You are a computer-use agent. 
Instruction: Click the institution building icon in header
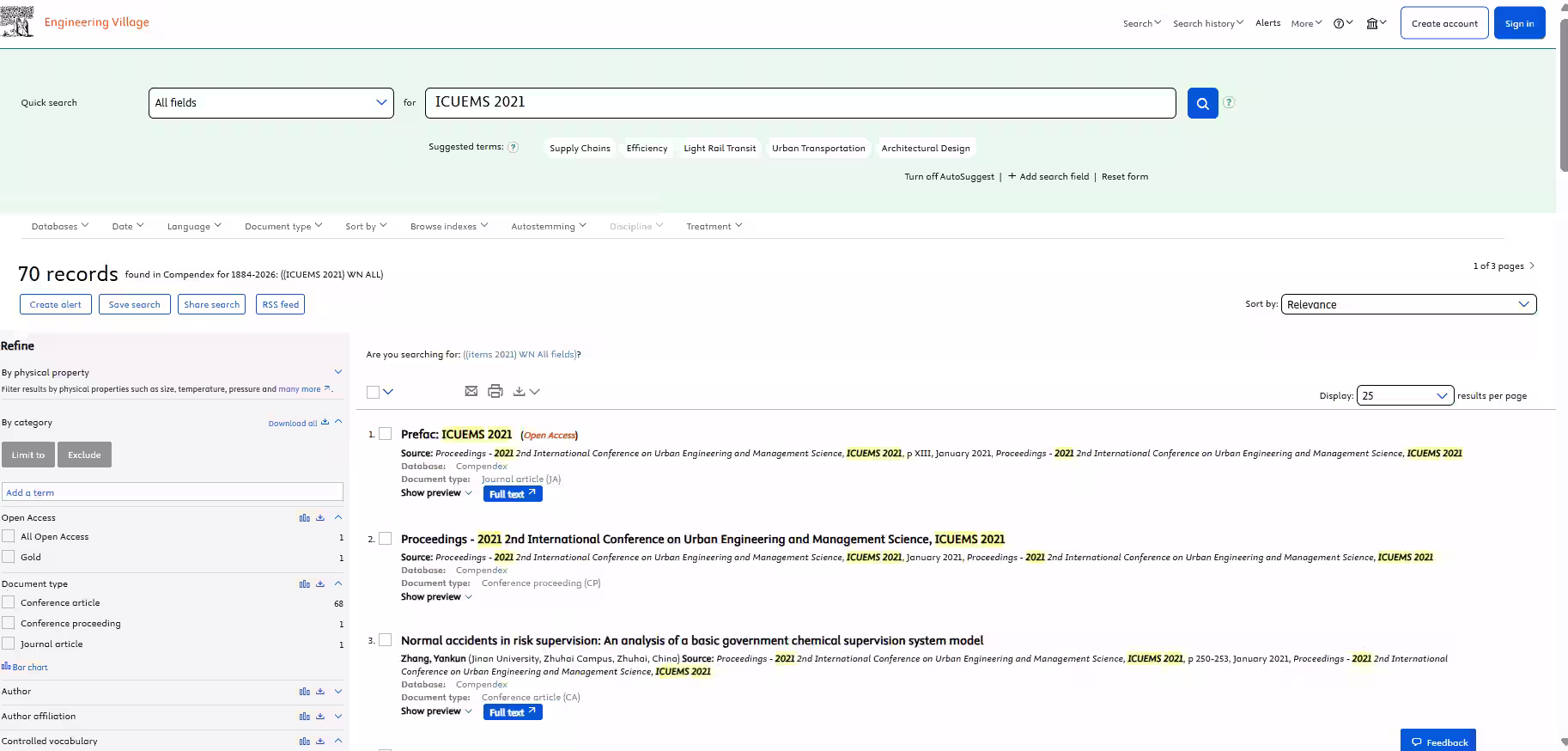coord(1372,23)
